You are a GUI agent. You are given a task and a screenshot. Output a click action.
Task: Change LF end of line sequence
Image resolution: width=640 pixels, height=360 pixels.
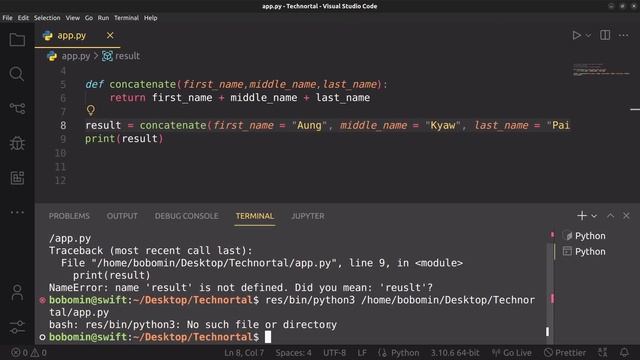pos(362,353)
